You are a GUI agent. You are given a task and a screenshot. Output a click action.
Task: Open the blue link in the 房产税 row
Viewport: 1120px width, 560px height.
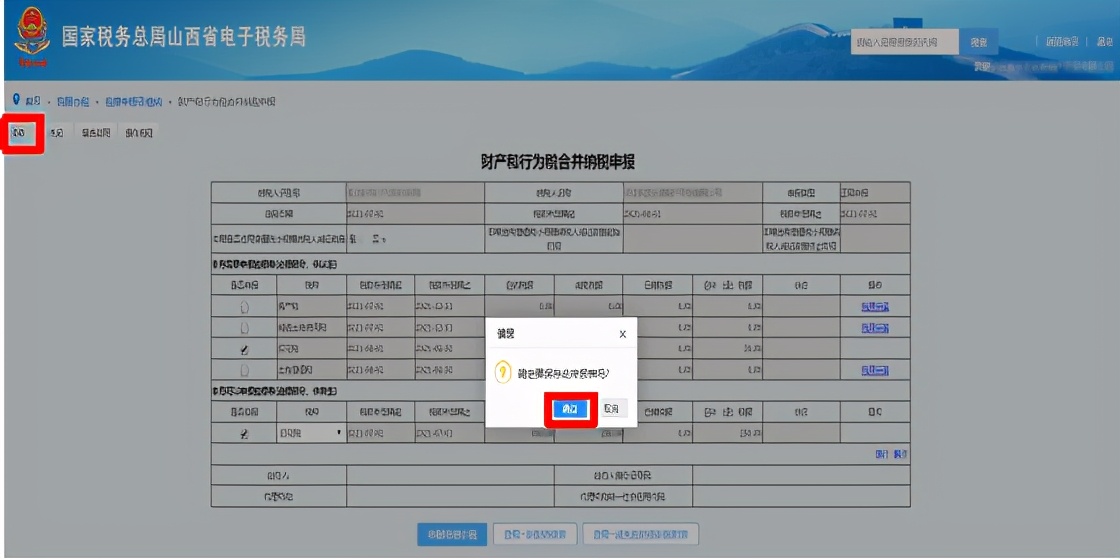click(875, 306)
